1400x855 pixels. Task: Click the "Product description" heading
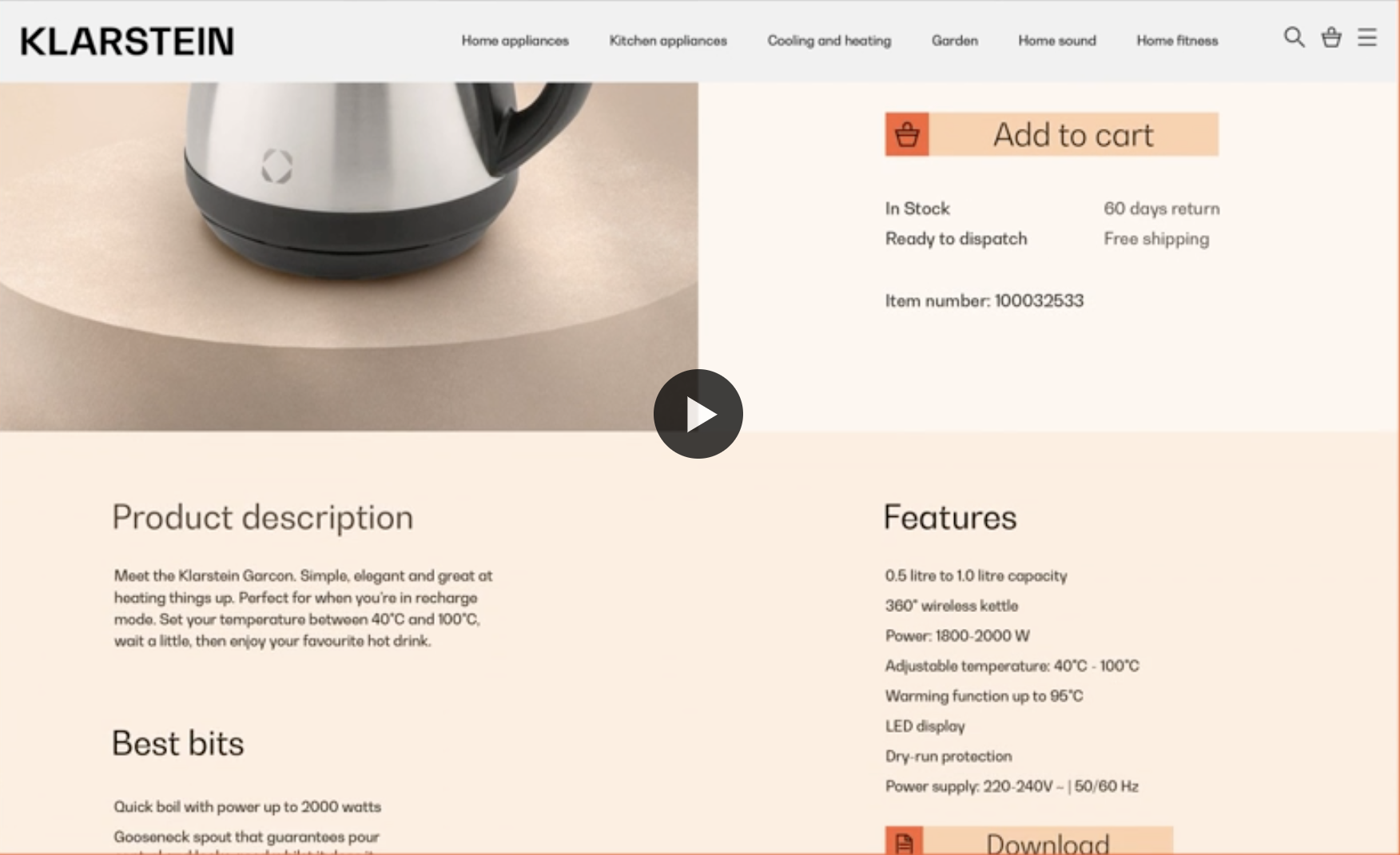click(x=263, y=518)
